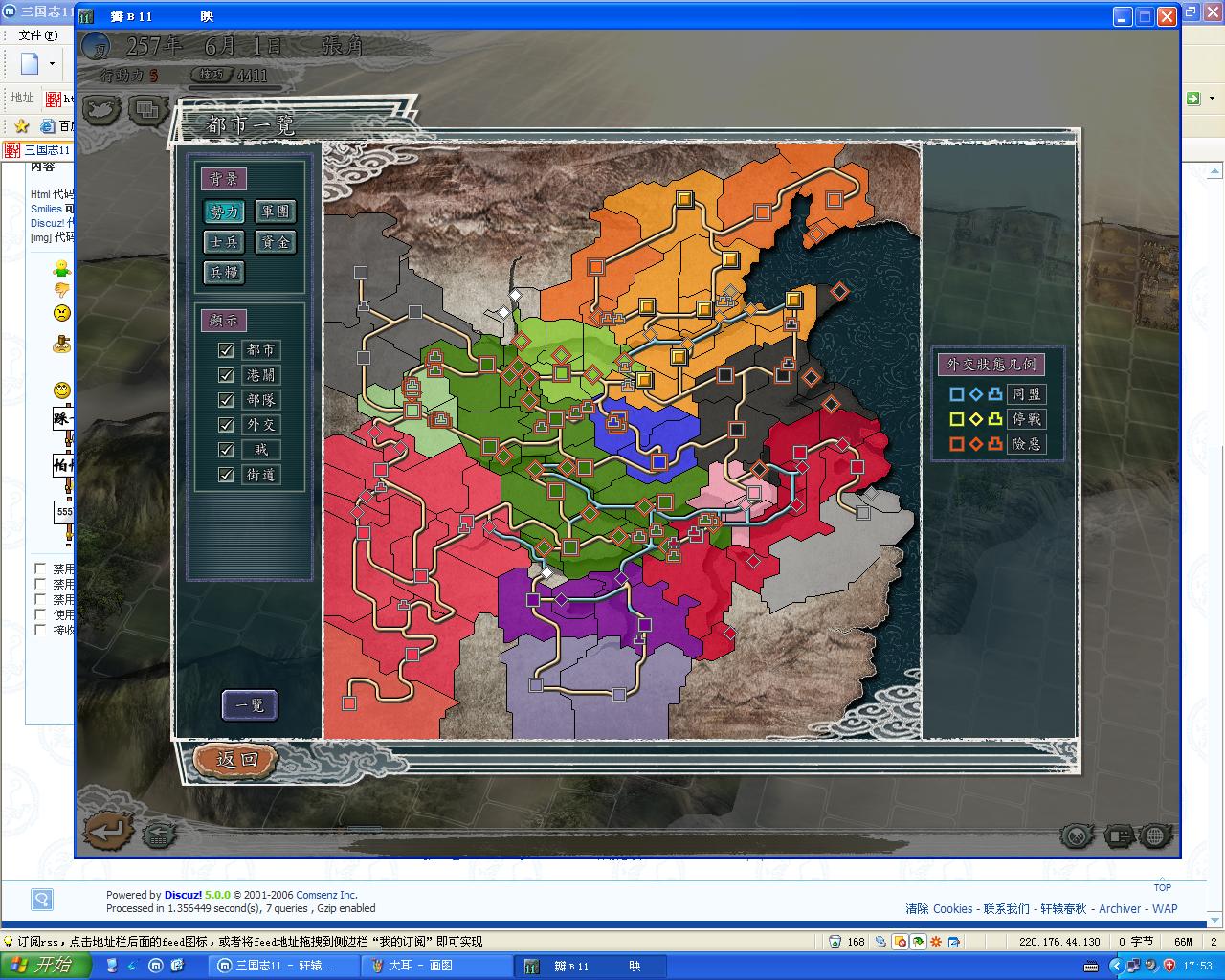
Task: Click the 清除 Cookies link
Action: click(939, 909)
